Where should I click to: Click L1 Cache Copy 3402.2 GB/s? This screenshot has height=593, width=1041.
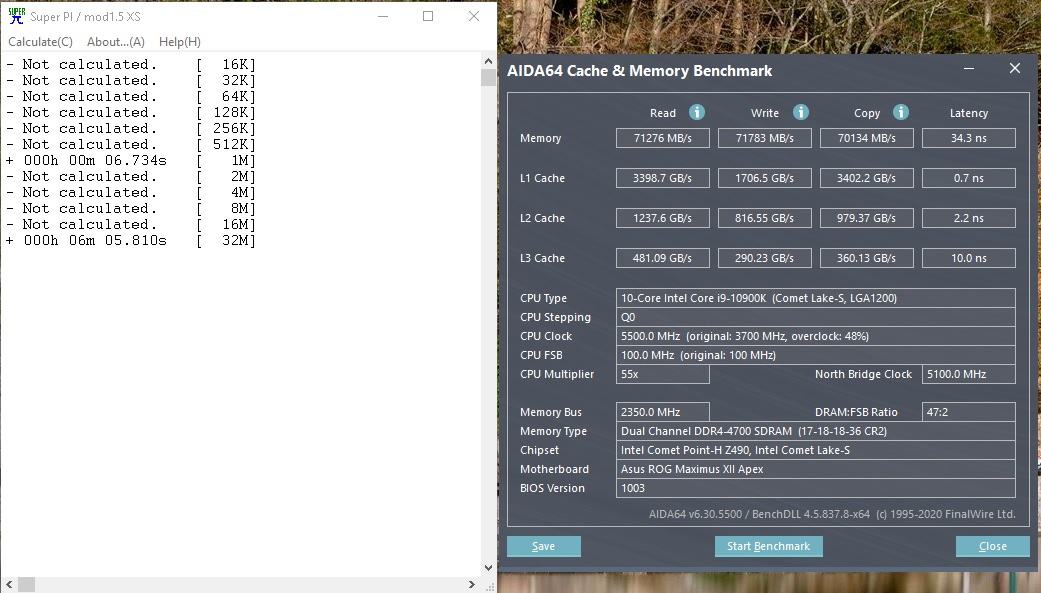coord(866,178)
